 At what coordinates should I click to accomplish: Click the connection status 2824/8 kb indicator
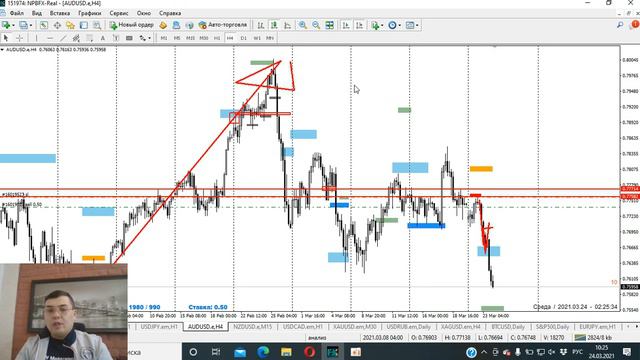pyautogui.click(x=593, y=338)
